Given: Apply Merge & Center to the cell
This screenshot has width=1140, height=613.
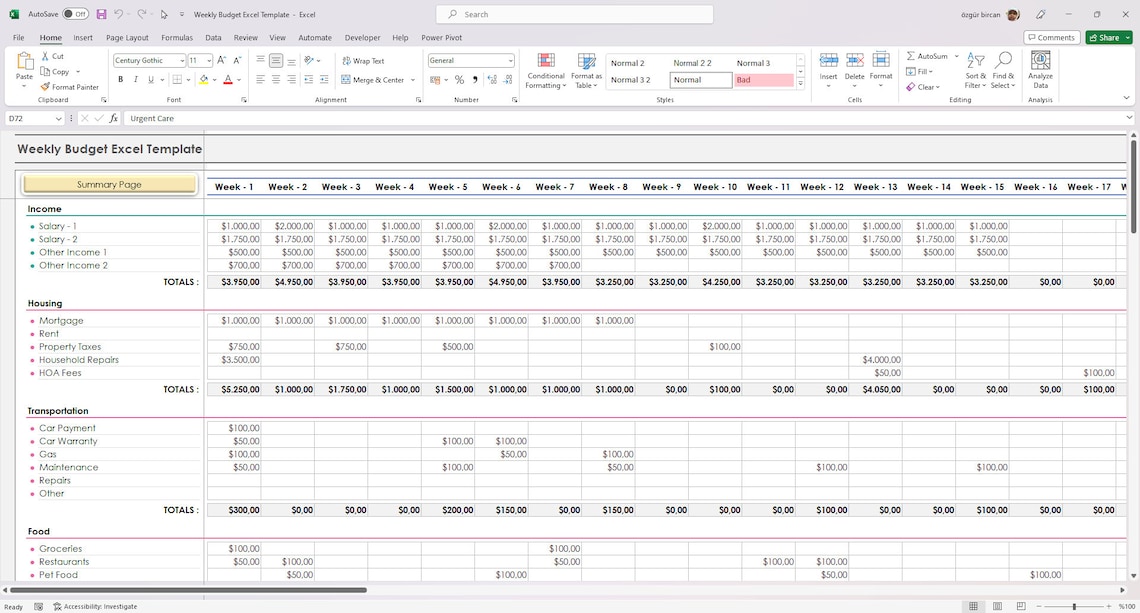Looking at the screenshot, I should point(373,79).
